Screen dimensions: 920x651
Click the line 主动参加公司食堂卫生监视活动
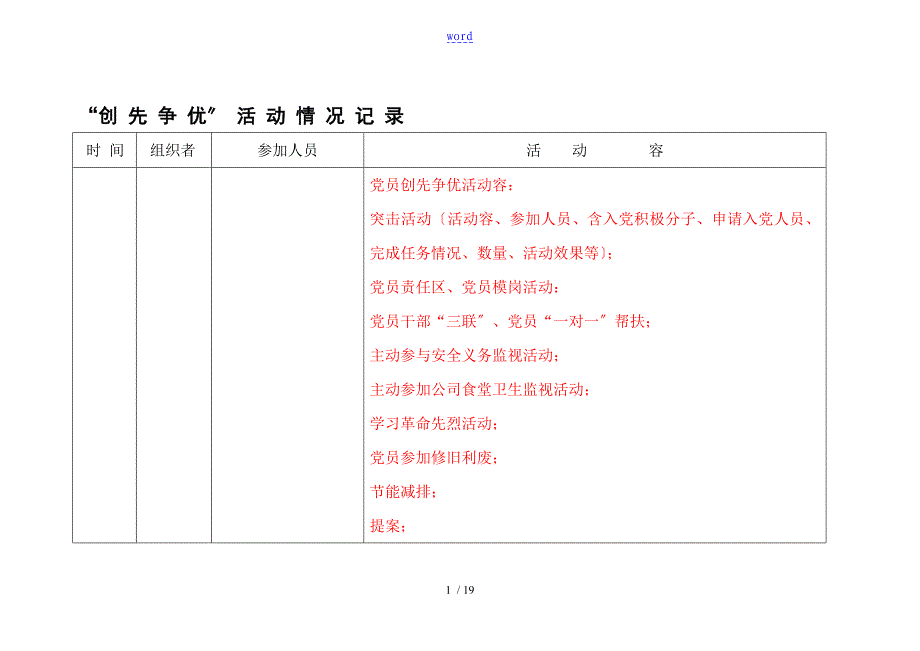[480, 390]
